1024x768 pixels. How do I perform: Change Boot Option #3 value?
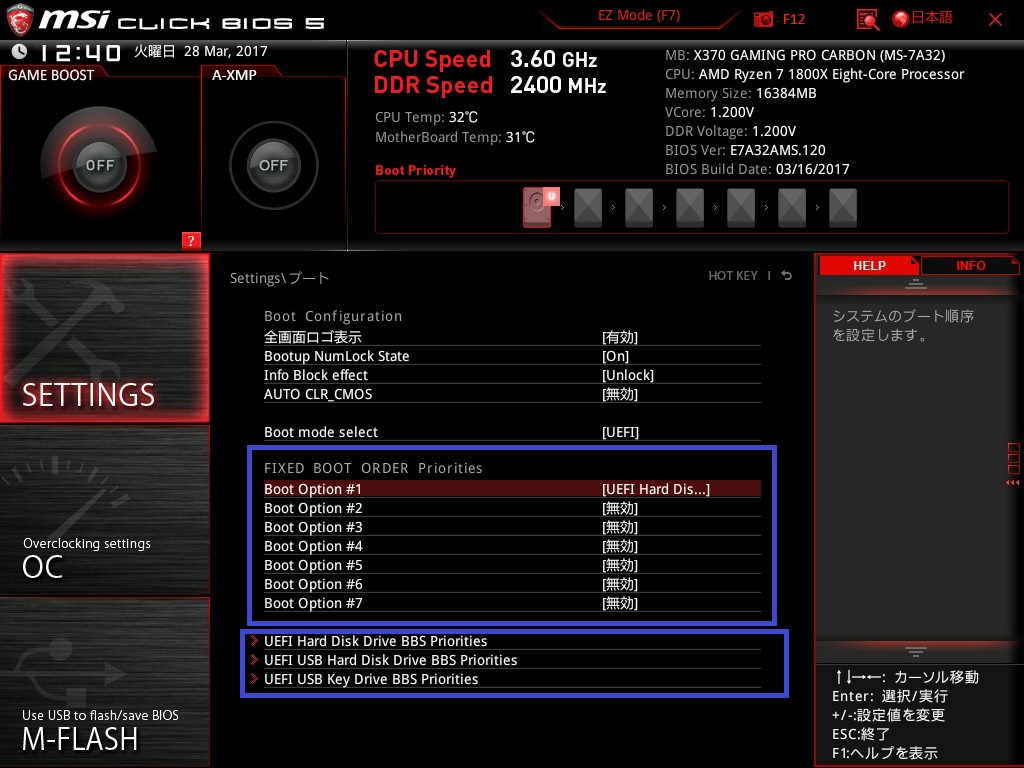(620, 527)
